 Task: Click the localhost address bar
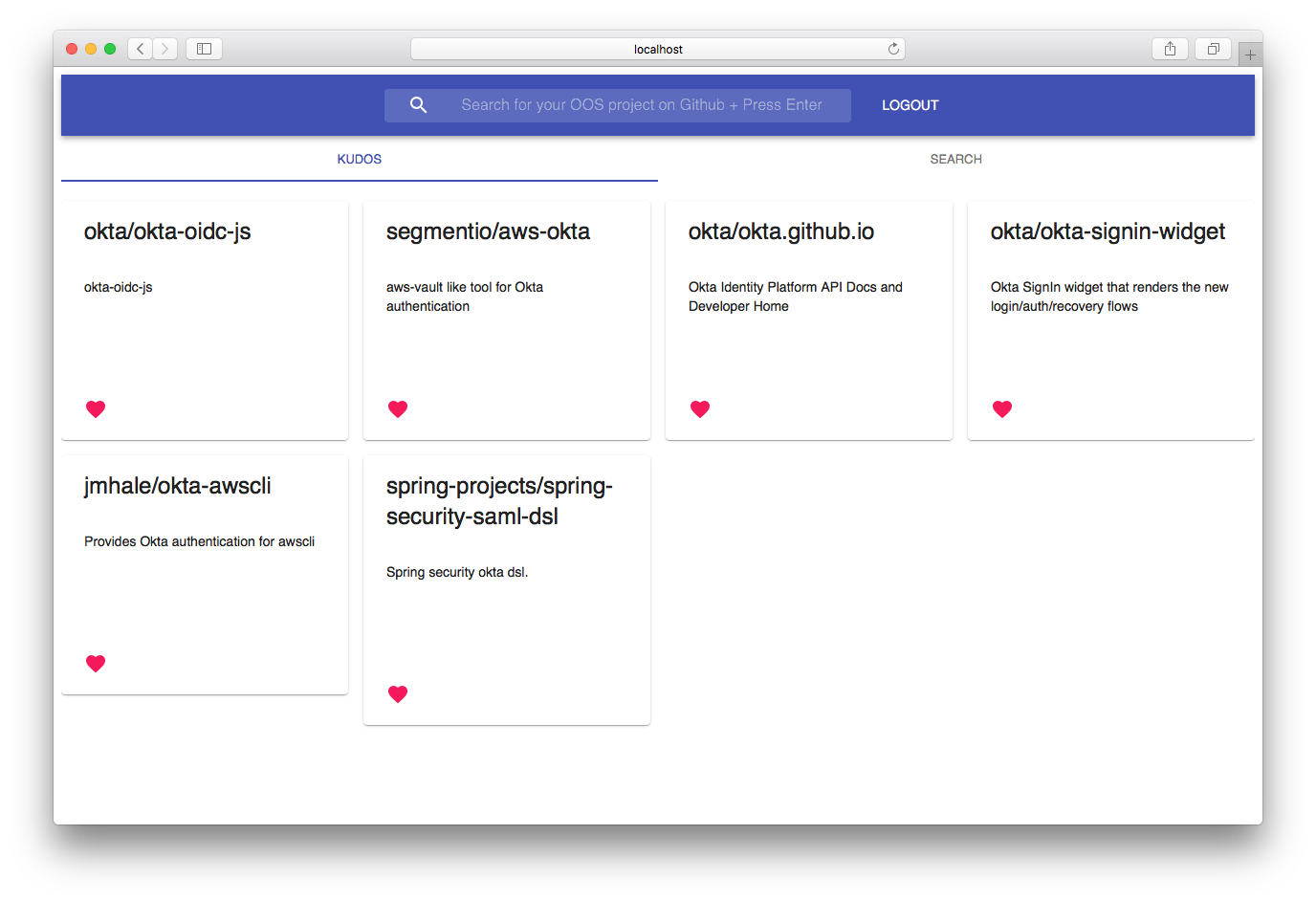[657, 49]
